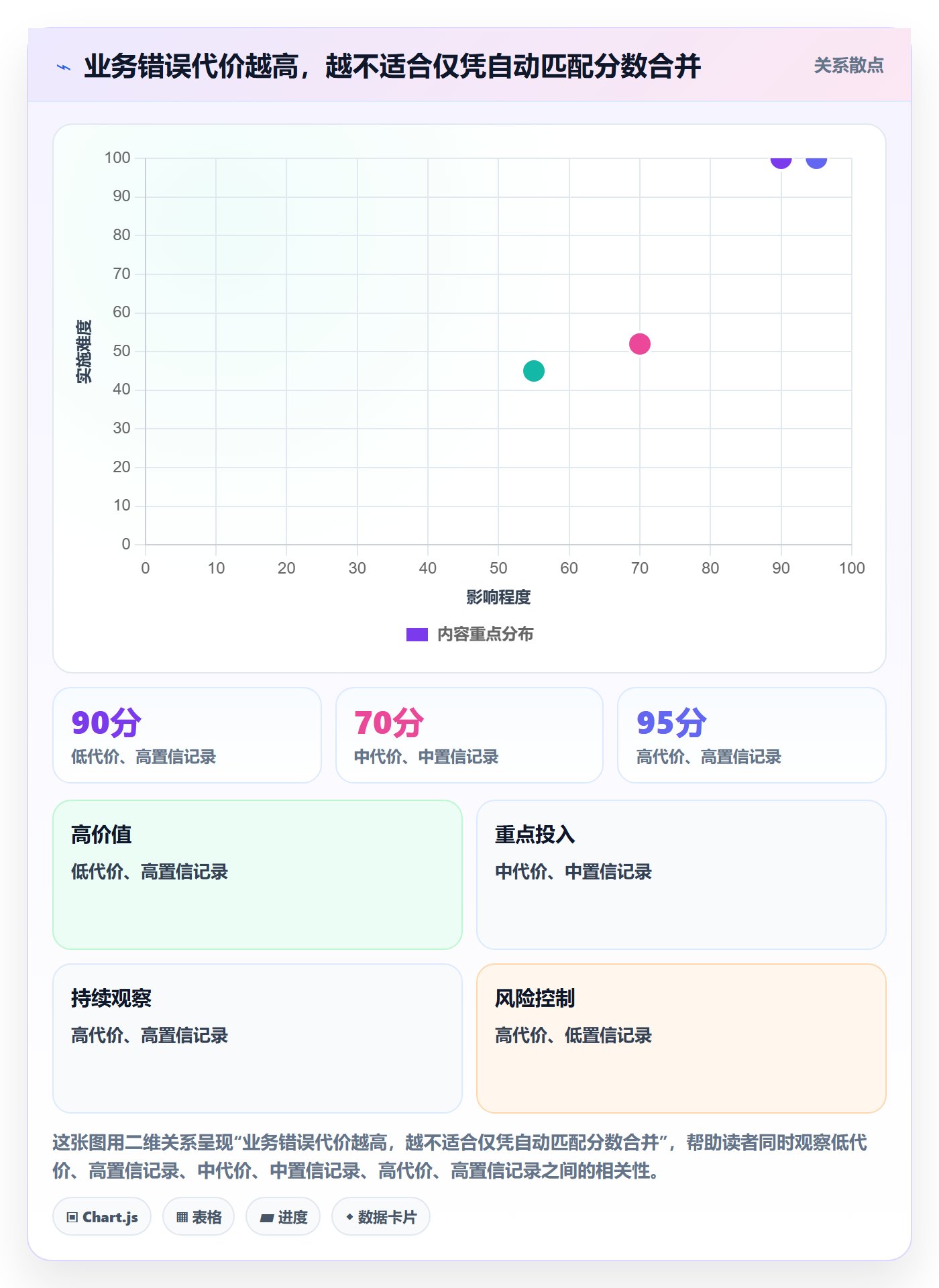
Task: Select the 高价值 quadrant card
Action: click(258, 875)
